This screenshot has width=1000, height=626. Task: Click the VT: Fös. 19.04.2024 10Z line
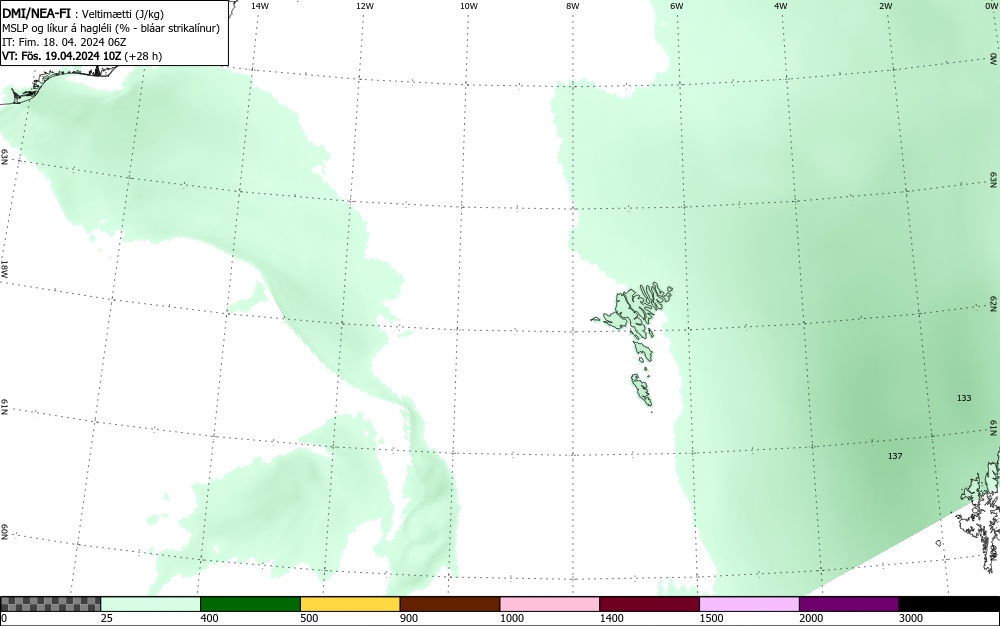(82, 56)
